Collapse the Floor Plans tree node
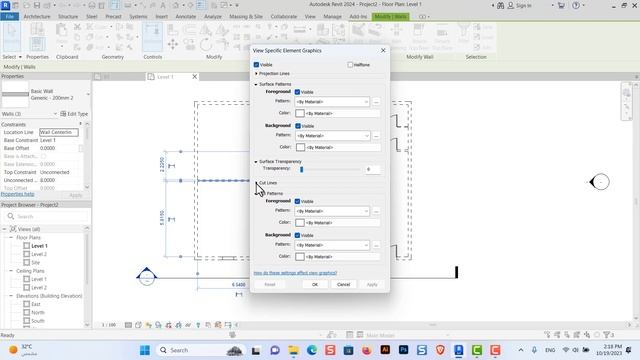The image size is (640, 360). click(x=11, y=237)
